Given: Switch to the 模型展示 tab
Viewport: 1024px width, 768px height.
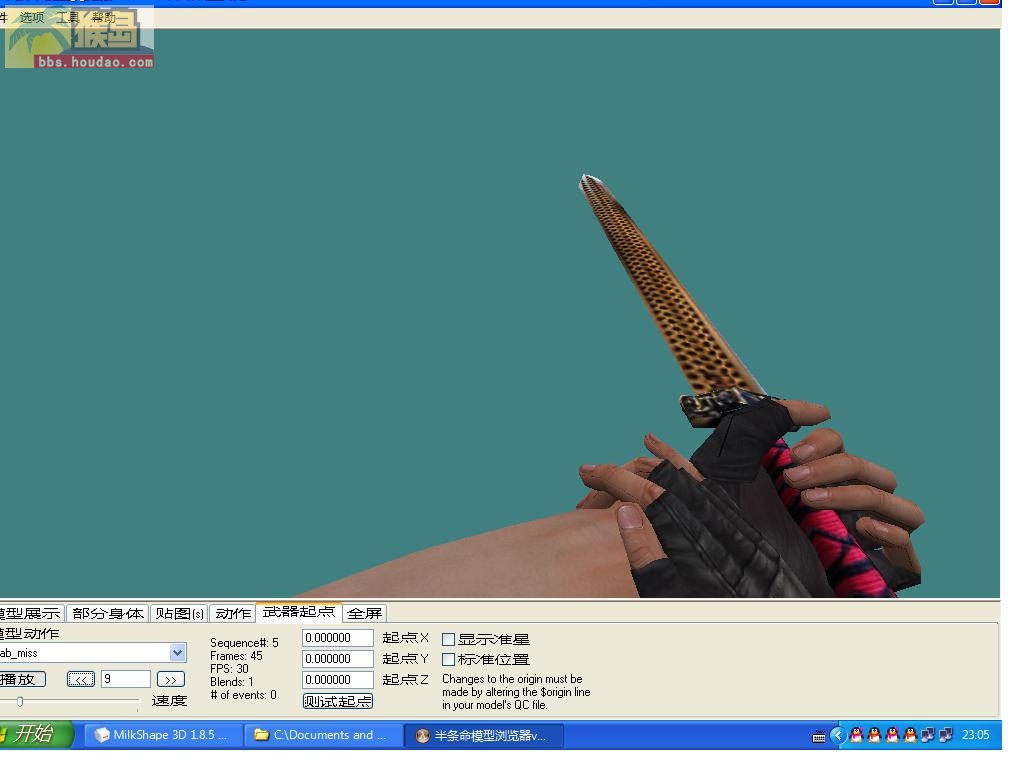Looking at the screenshot, I should pos(30,613).
